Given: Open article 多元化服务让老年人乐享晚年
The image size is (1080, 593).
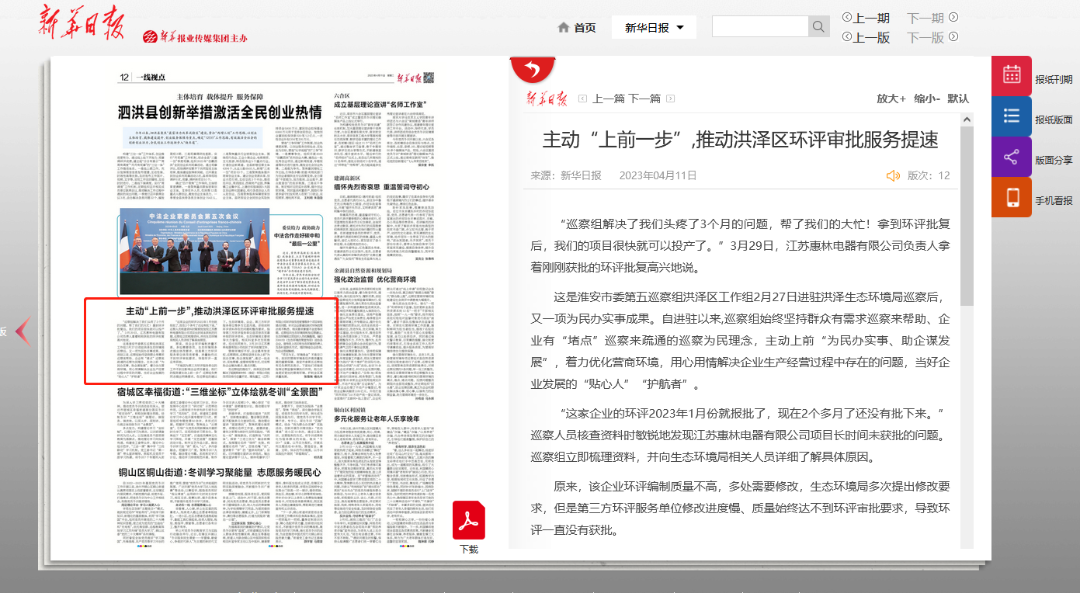Looking at the screenshot, I should (377, 419).
